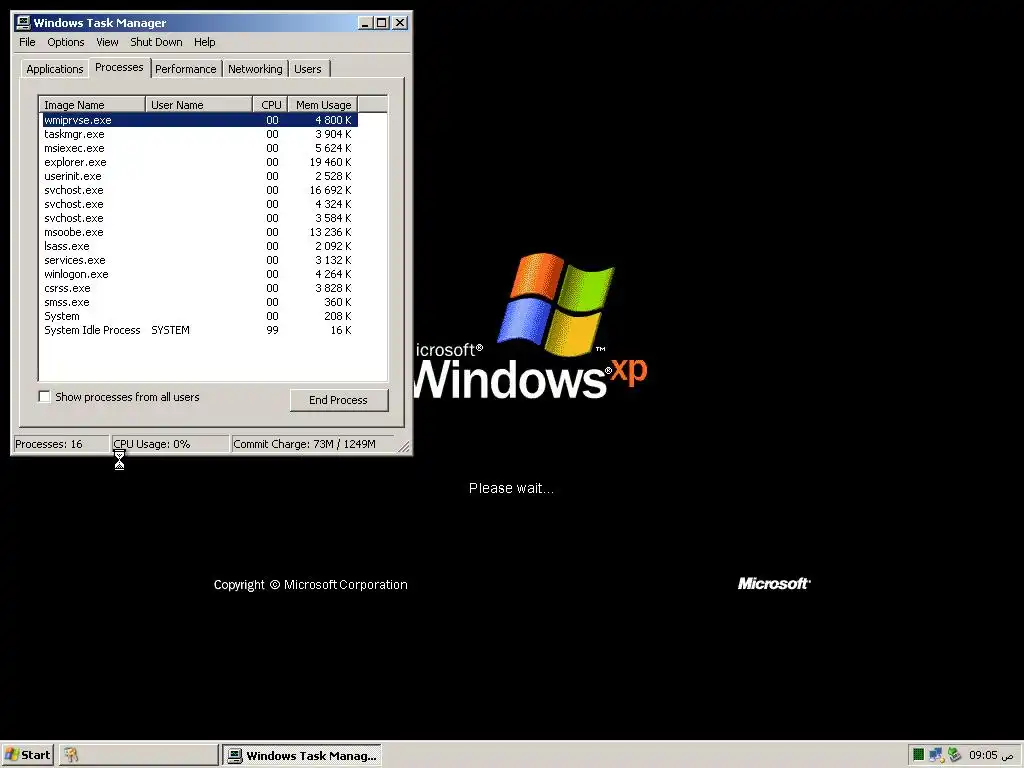Select the System process using 208 K
This screenshot has height=768, width=1024.
pyautogui.click(x=199, y=316)
